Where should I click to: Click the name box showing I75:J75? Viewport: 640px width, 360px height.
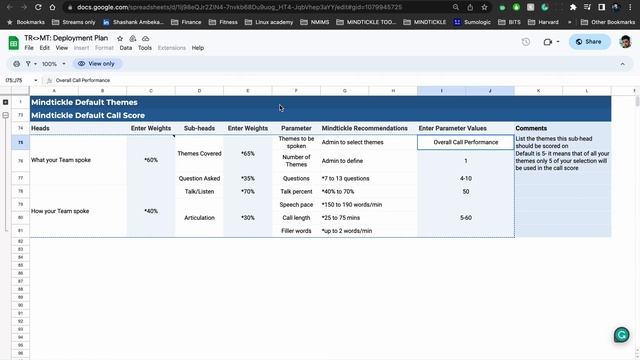[17, 80]
